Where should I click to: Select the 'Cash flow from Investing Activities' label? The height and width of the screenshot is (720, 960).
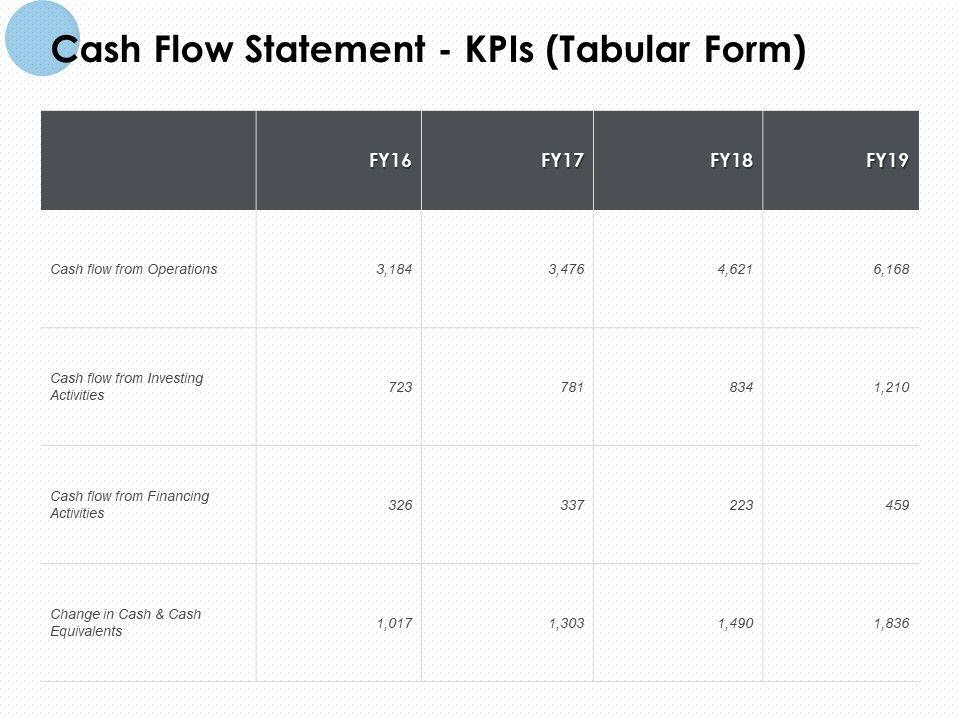coord(126,386)
